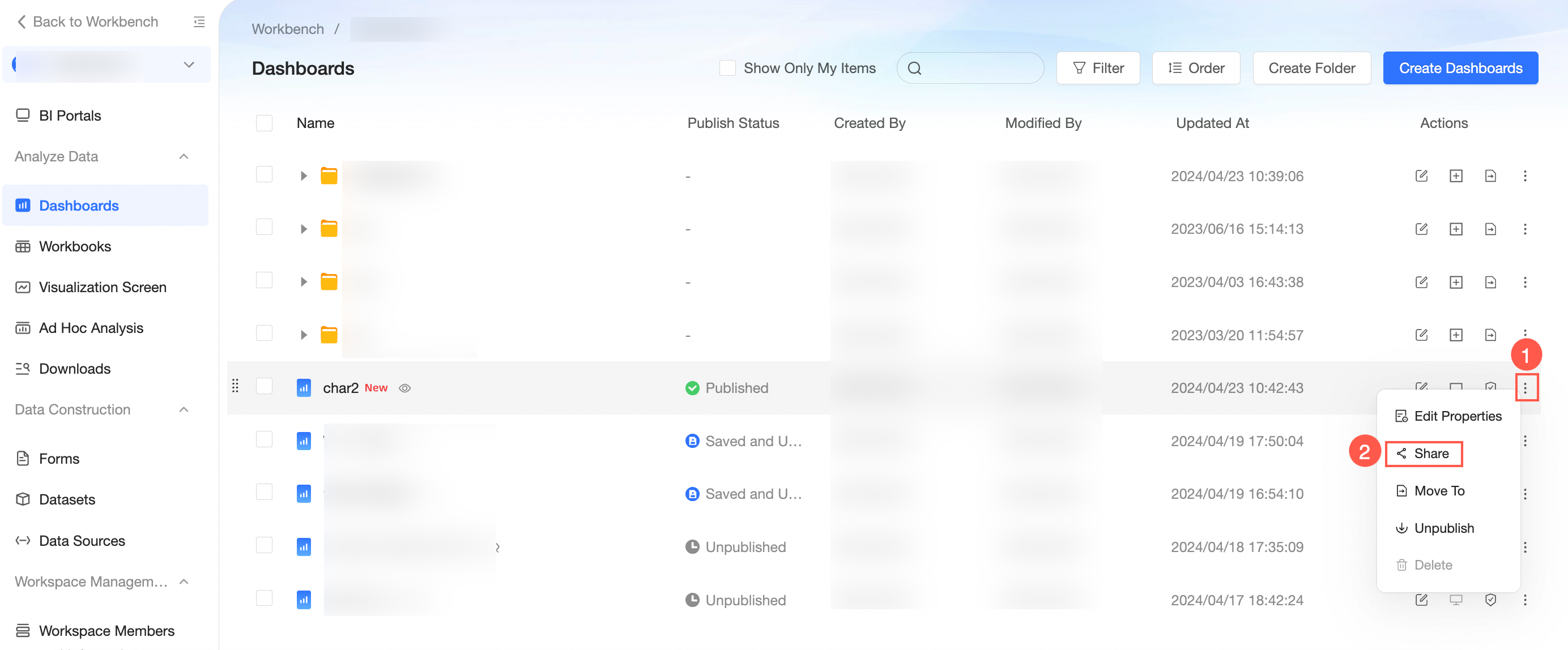Open more options for the char2 dashboard
Viewport: 1568px width, 650px height.
click(x=1525, y=388)
